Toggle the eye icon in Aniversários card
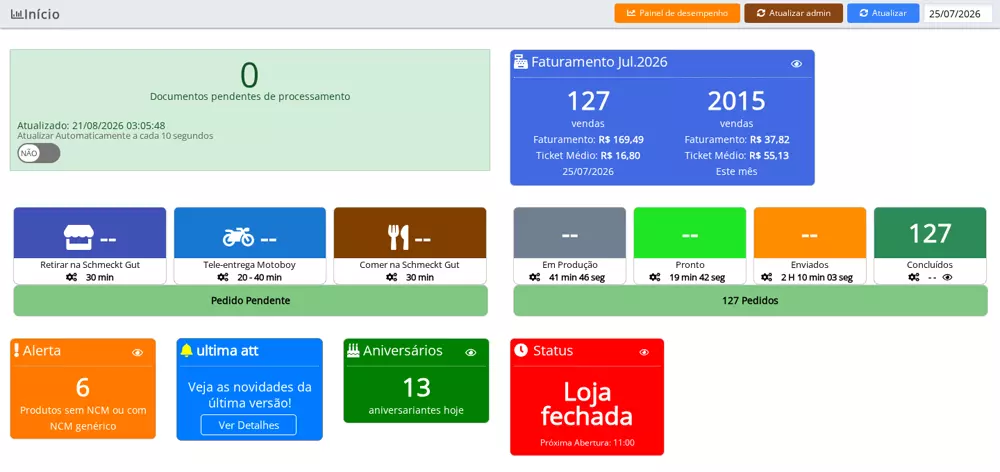 point(471,353)
